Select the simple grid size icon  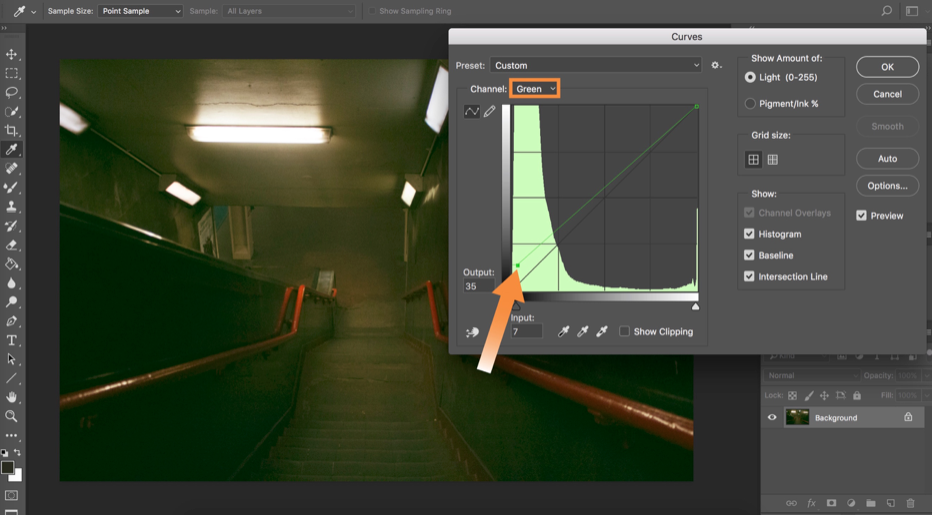[x=753, y=159]
